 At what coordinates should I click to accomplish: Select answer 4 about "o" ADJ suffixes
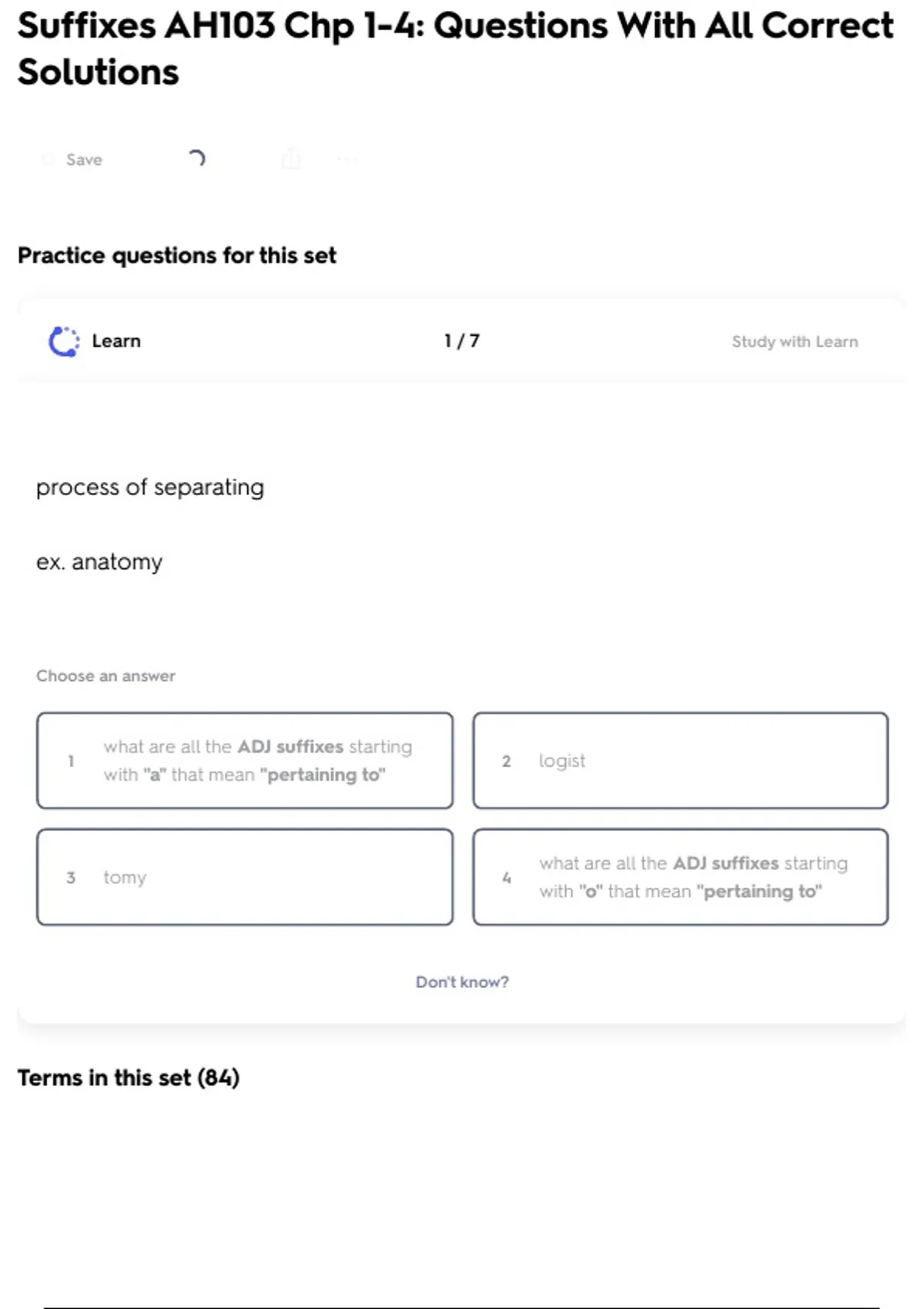coord(680,877)
